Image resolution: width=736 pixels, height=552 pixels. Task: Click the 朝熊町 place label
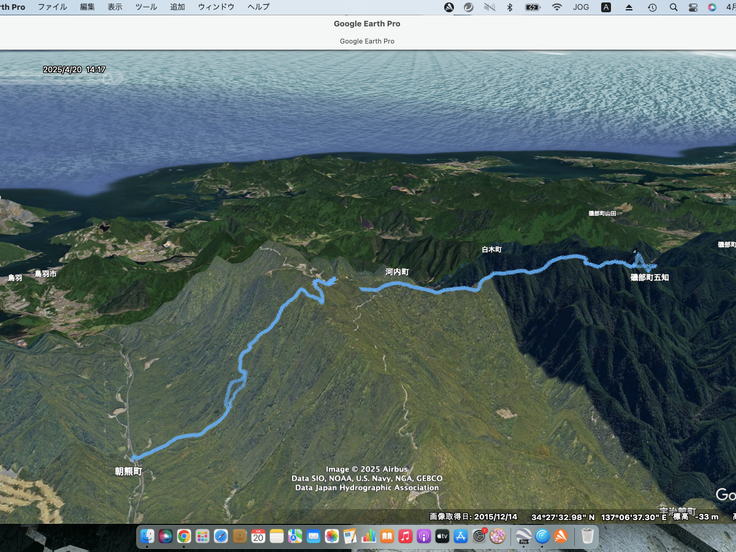point(128,470)
